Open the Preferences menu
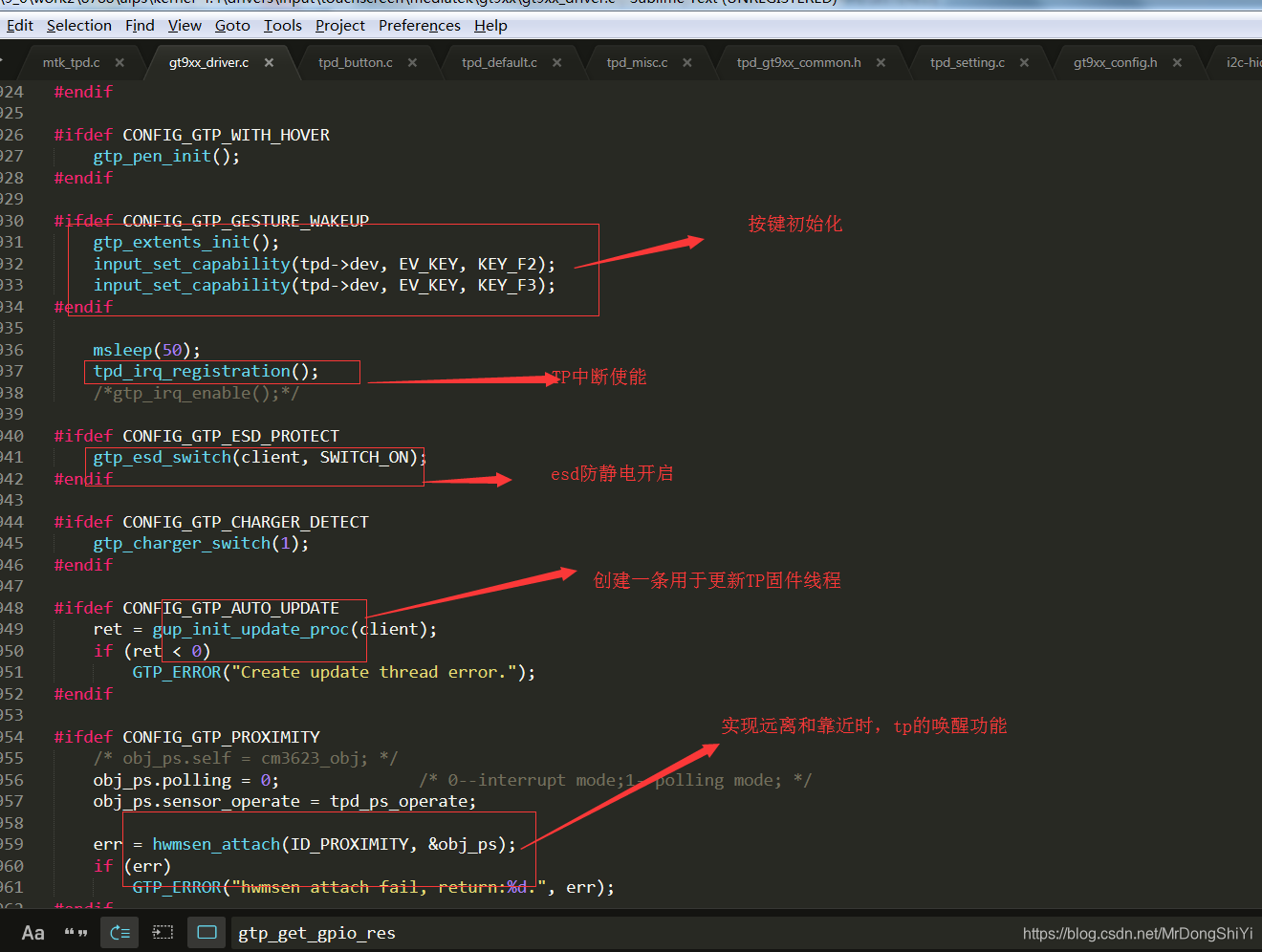This screenshot has width=1262, height=952. coord(420,25)
